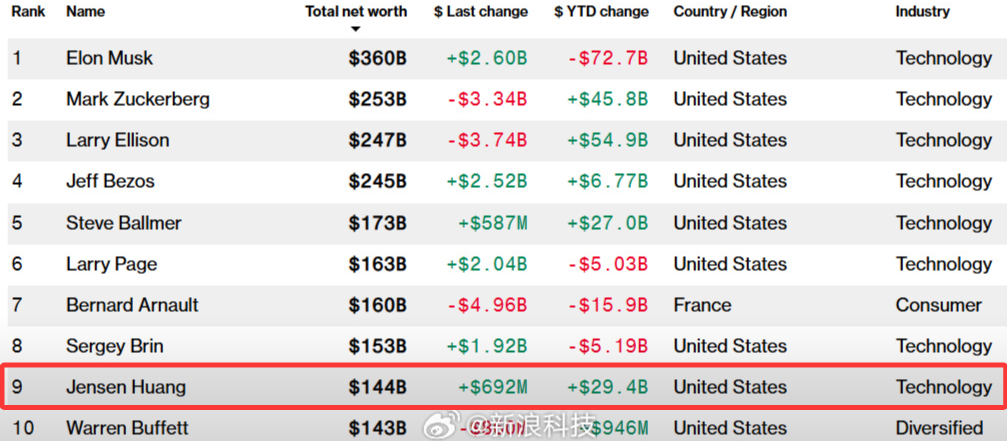1007x441 pixels.
Task: Click Jensen Huang's $144B net worth
Action: [x=377, y=387]
